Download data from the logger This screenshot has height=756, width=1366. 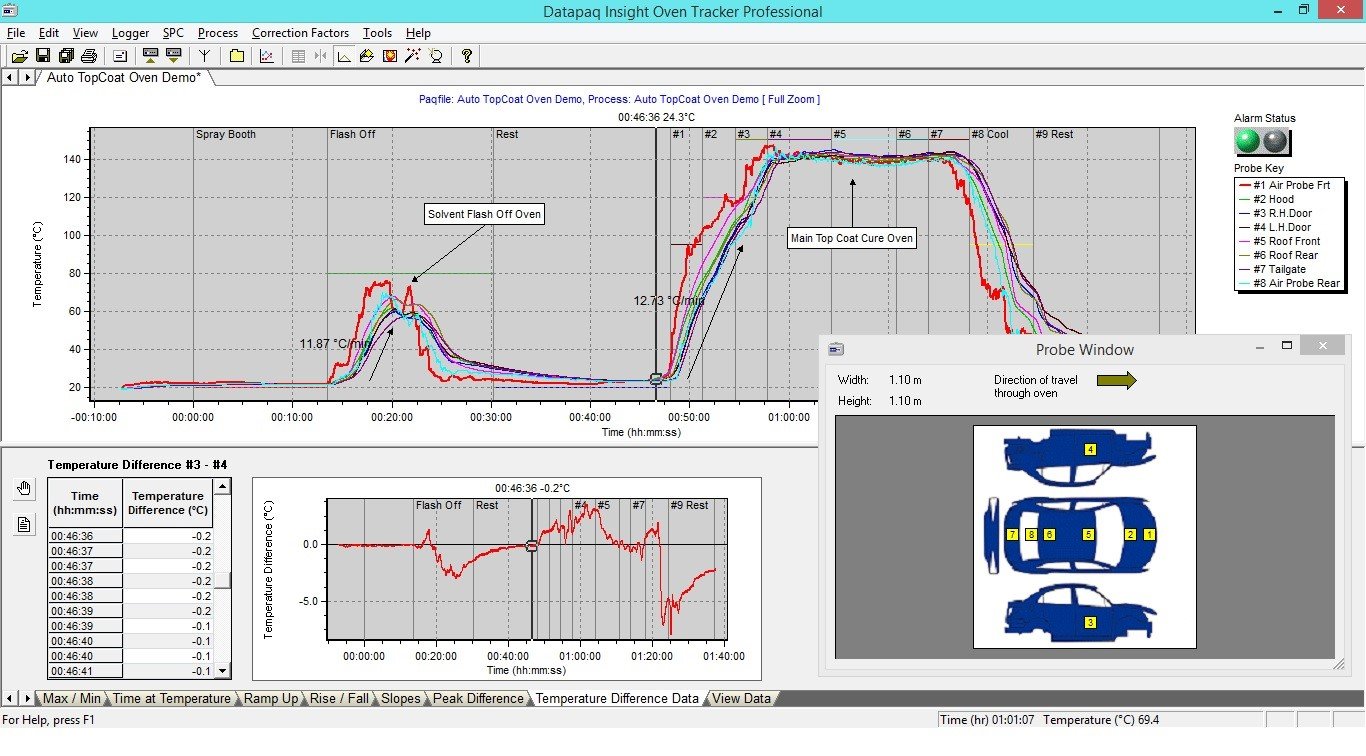(x=172, y=55)
